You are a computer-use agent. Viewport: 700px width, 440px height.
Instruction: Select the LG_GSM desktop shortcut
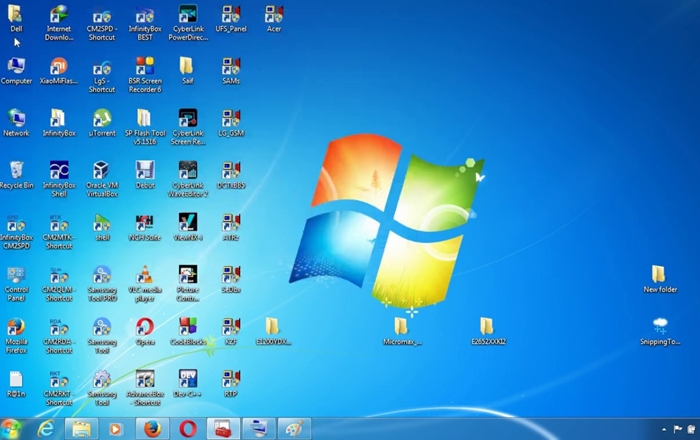(231, 123)
